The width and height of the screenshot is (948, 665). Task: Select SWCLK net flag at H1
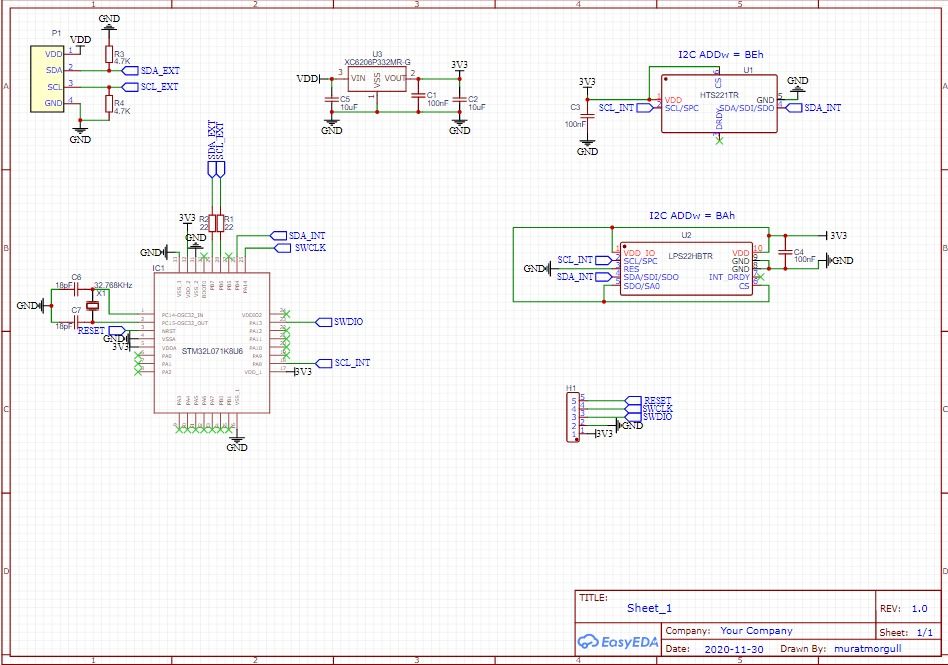(648, 409)
